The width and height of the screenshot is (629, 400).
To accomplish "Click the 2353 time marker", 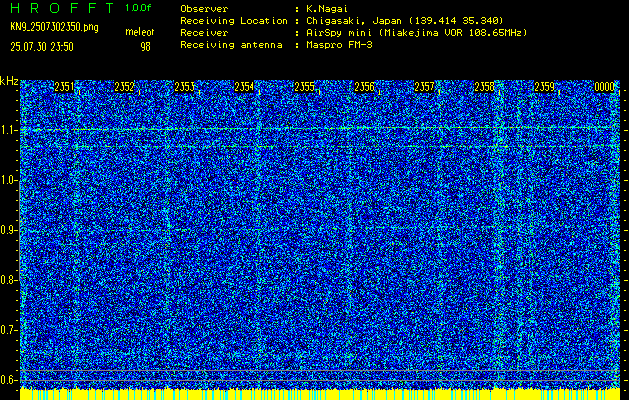I will tap(185, 87).
